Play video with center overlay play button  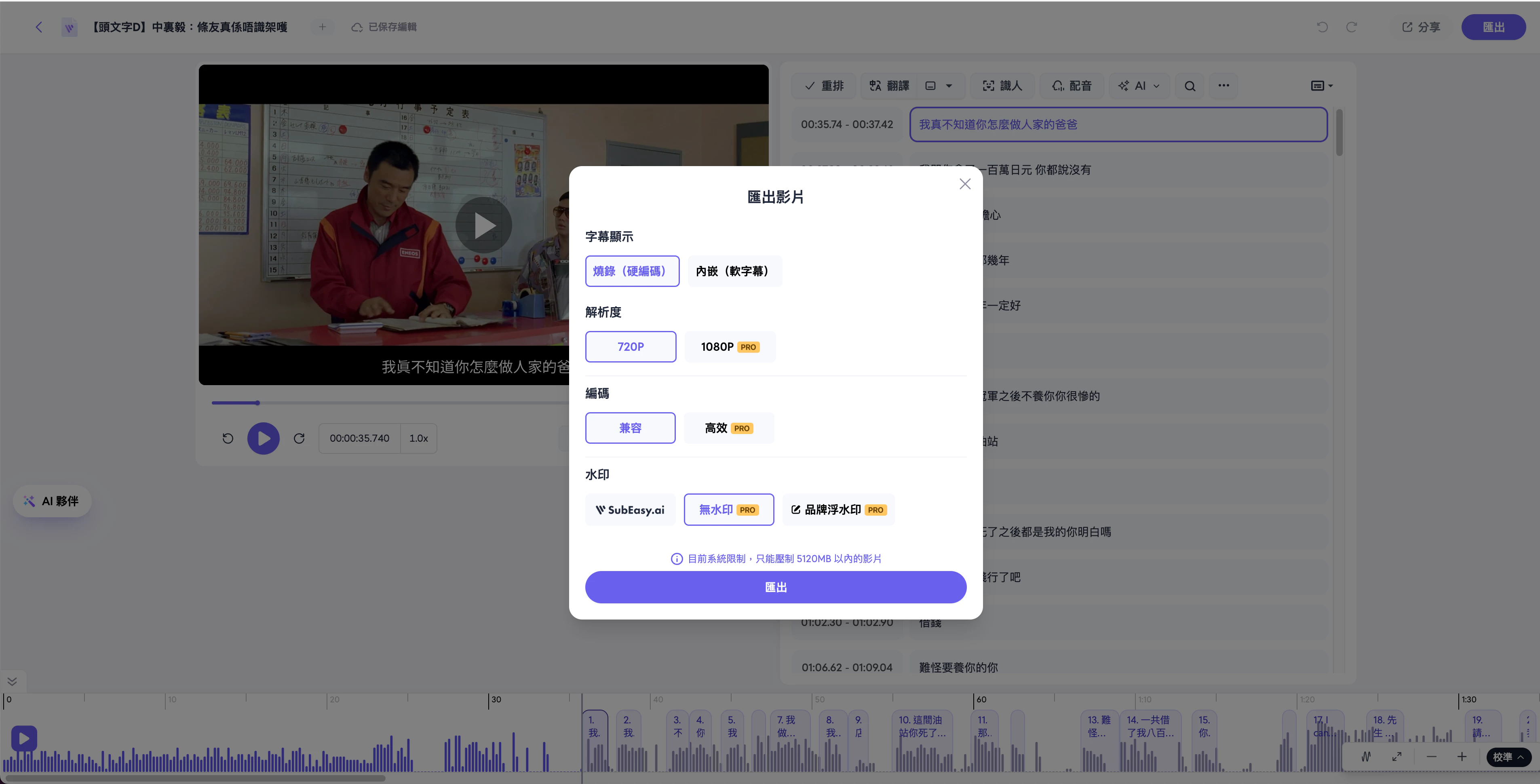[x=484, y=225]
